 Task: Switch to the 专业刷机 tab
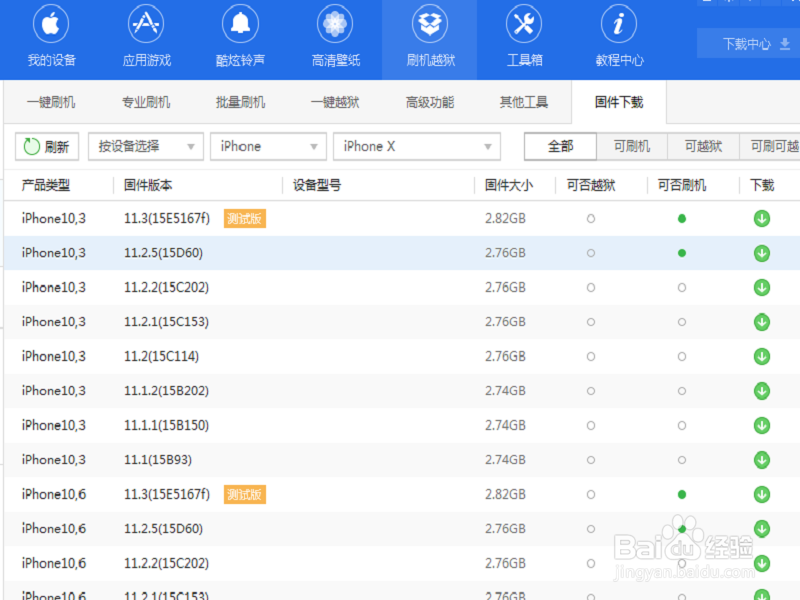[x=146, y=103]
